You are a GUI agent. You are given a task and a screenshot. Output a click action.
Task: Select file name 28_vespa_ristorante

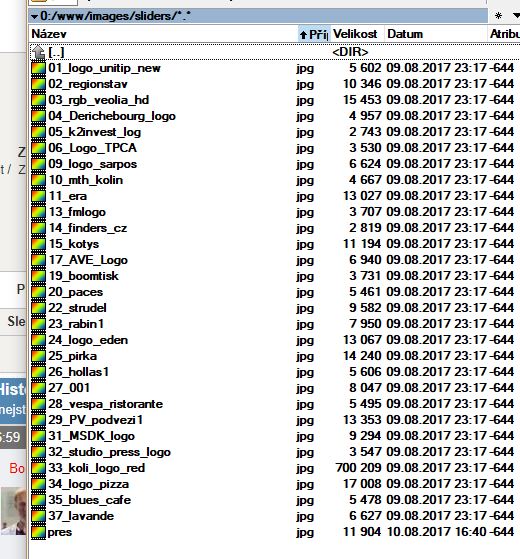tap(105, 404)
